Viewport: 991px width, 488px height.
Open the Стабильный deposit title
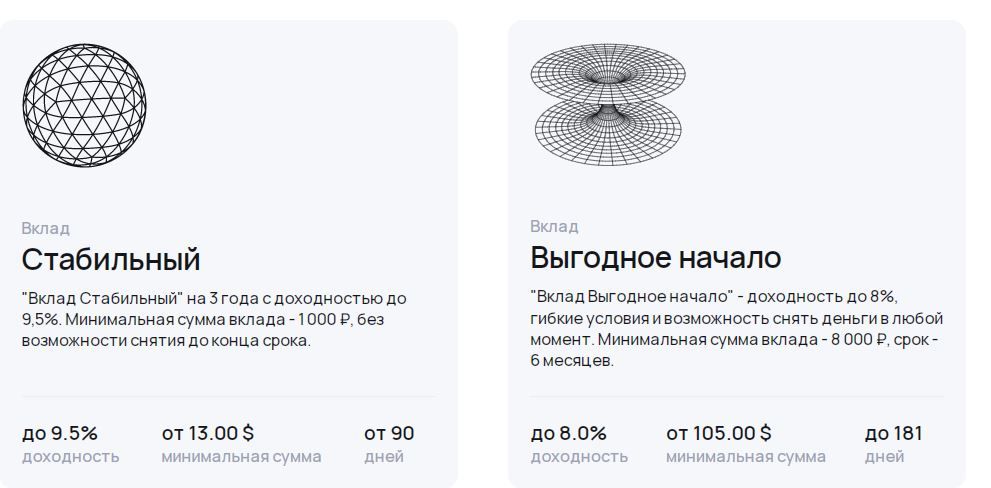(x=111, y=259)
